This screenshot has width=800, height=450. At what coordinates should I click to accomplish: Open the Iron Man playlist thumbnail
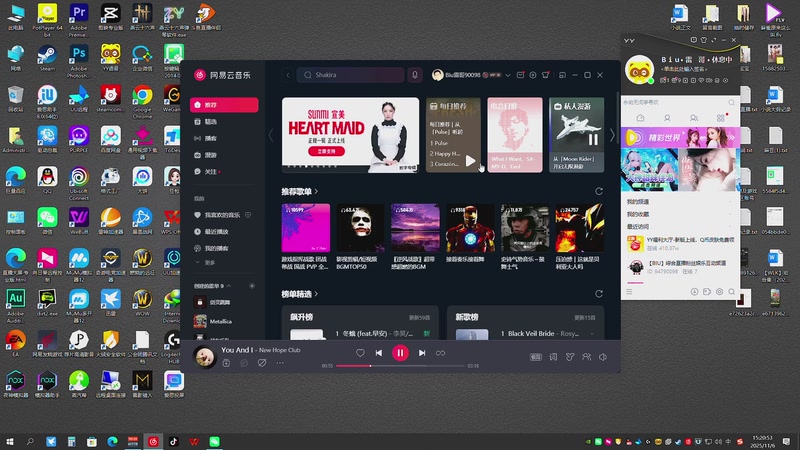470,228
